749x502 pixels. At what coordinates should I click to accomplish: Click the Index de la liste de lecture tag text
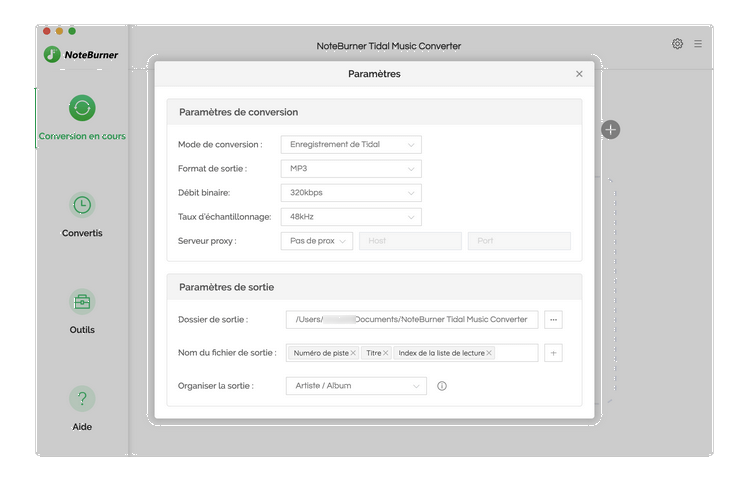coord(441,353)
